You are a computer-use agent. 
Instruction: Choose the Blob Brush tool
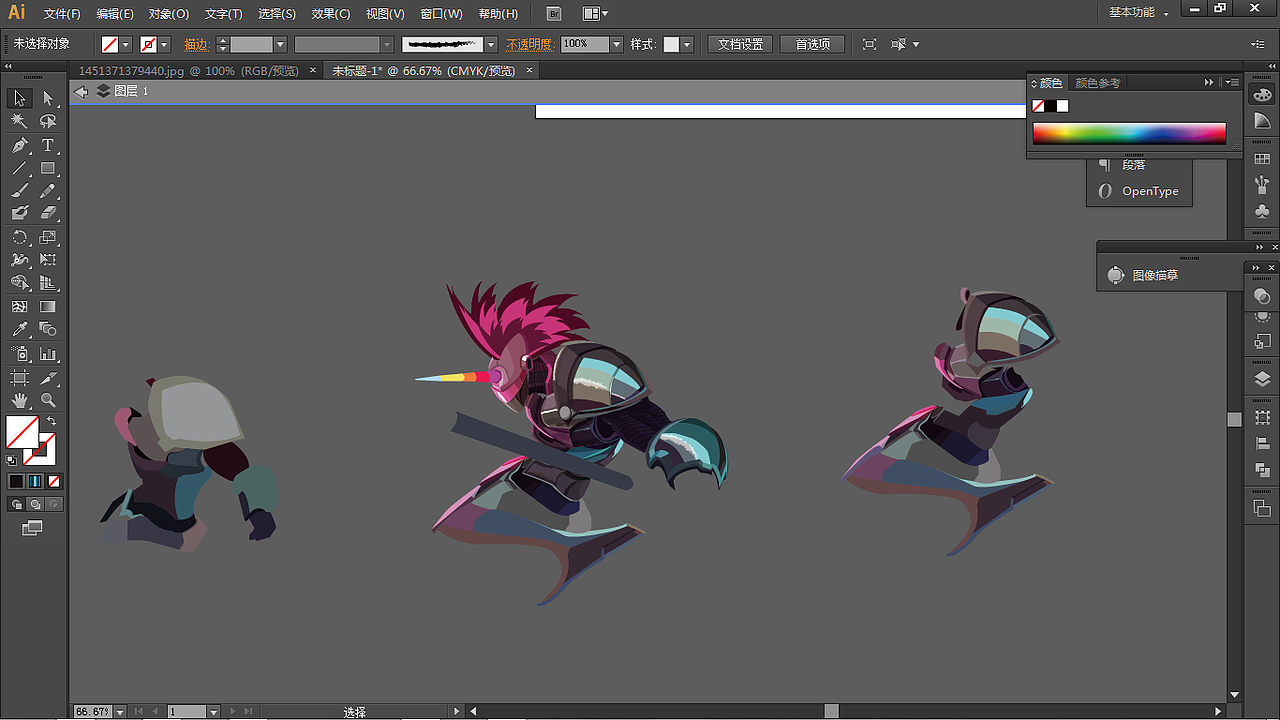[19, 213]
